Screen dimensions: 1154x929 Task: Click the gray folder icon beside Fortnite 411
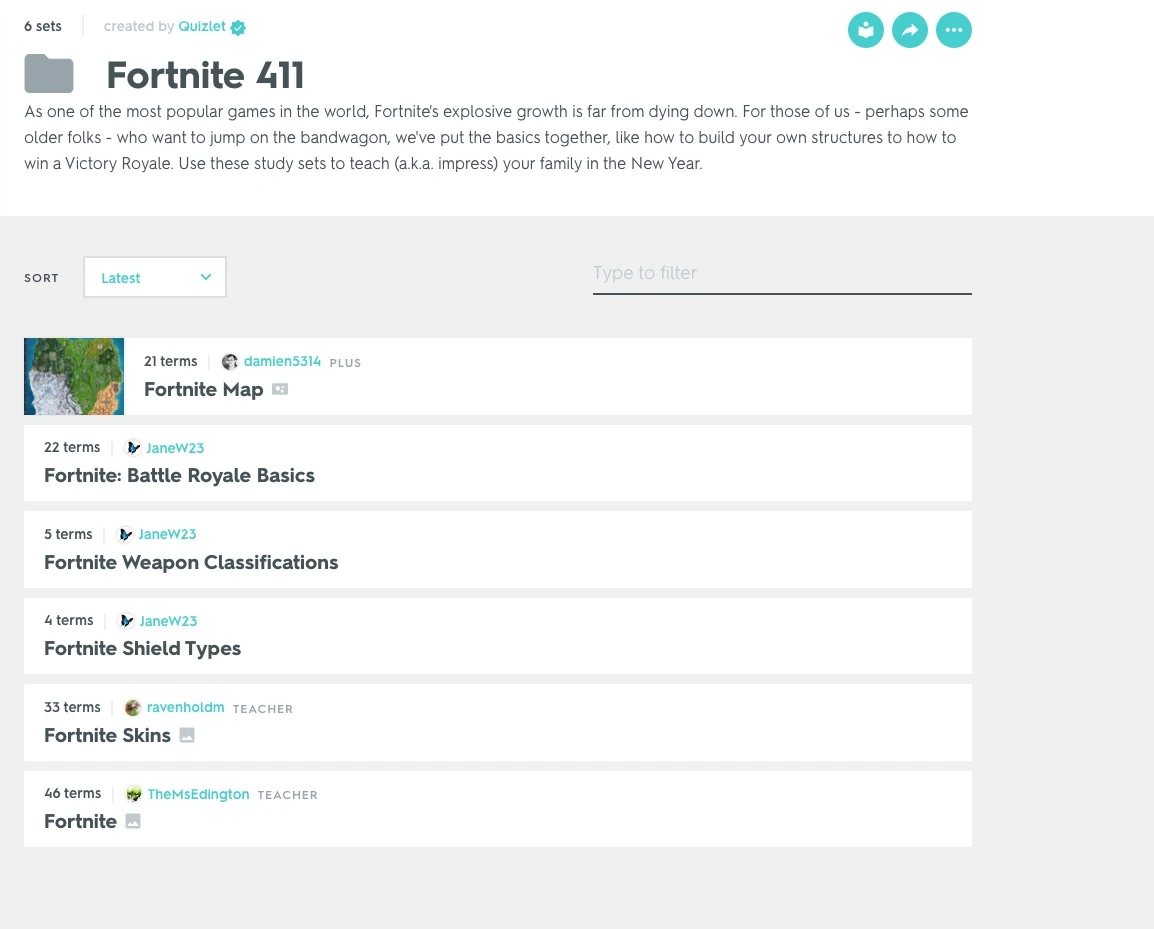49,73
